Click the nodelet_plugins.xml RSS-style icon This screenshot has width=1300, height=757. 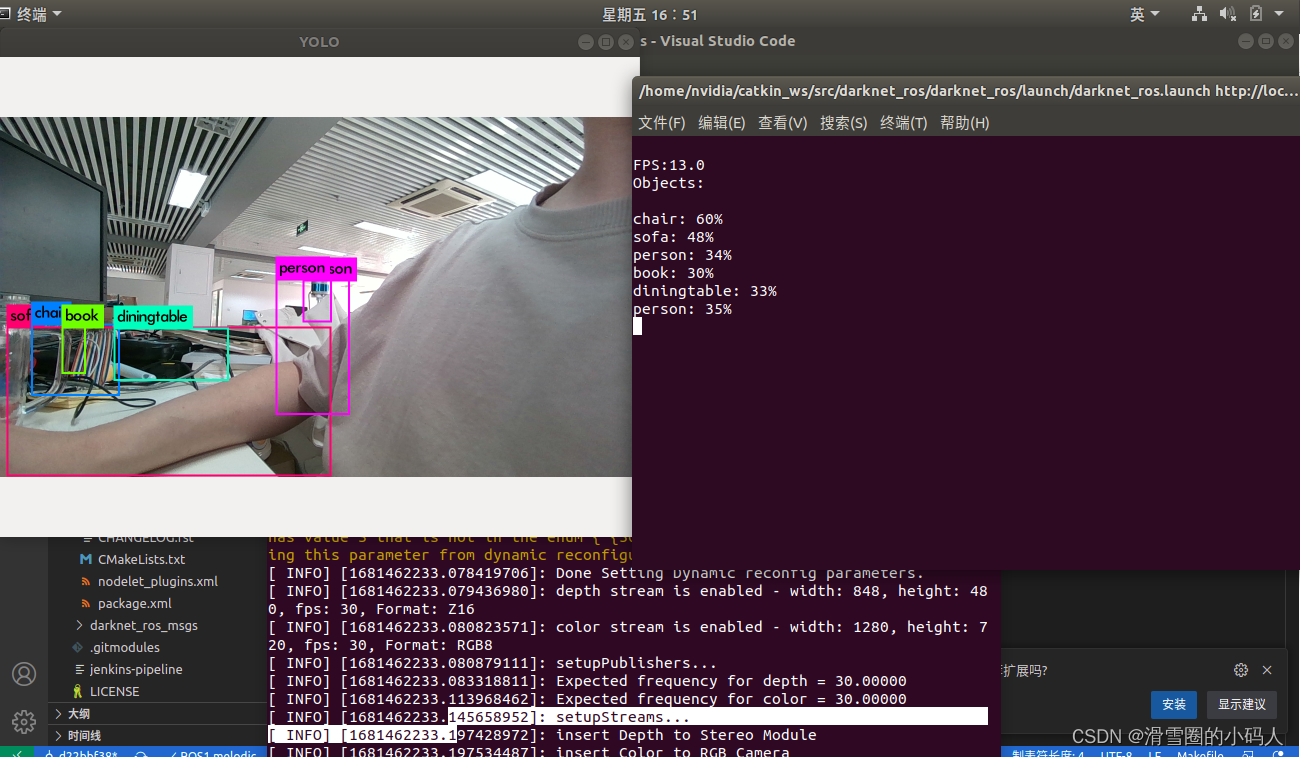coord(86,581)
